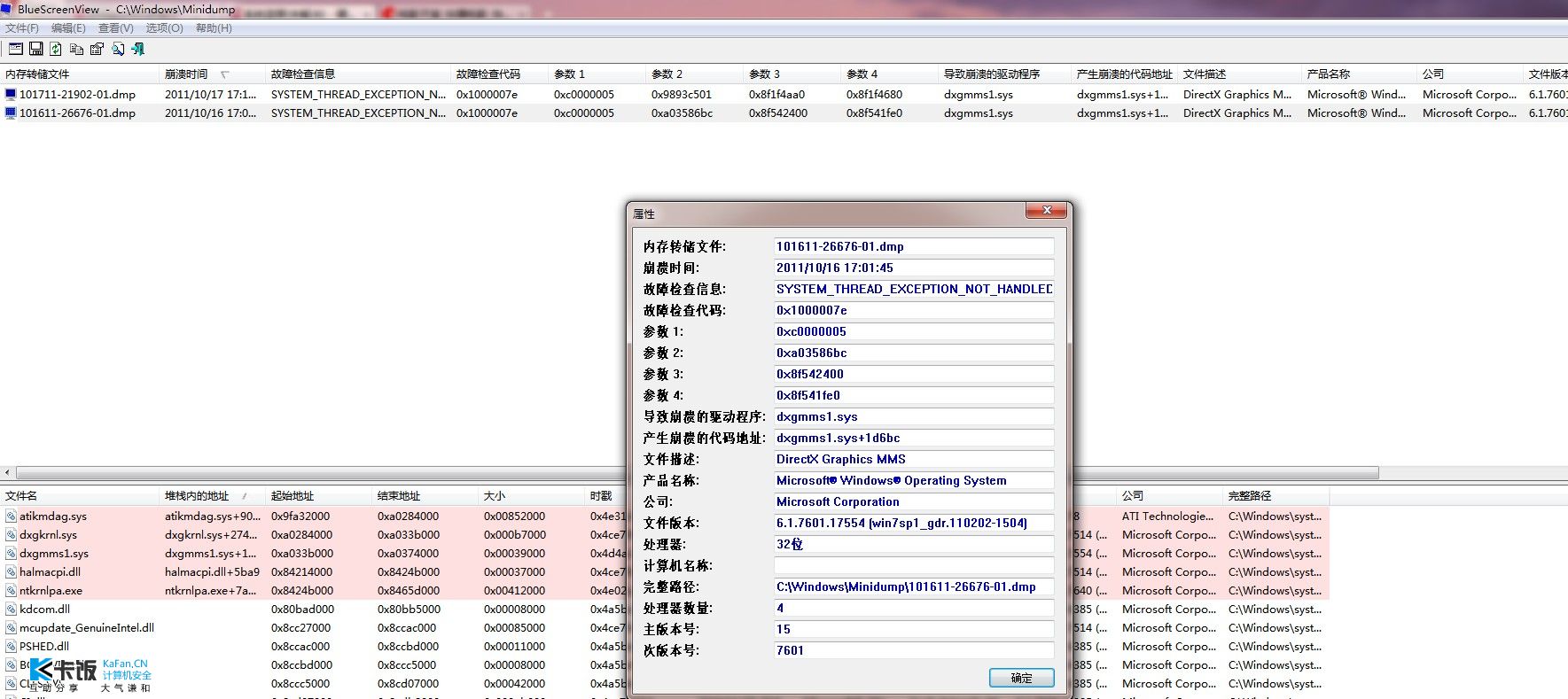Image resolution: width=1568 pixels, height=699 pixels.
Task: Click 文件描述 field DirectX Graphics MMS
Action: coord(914,459)
